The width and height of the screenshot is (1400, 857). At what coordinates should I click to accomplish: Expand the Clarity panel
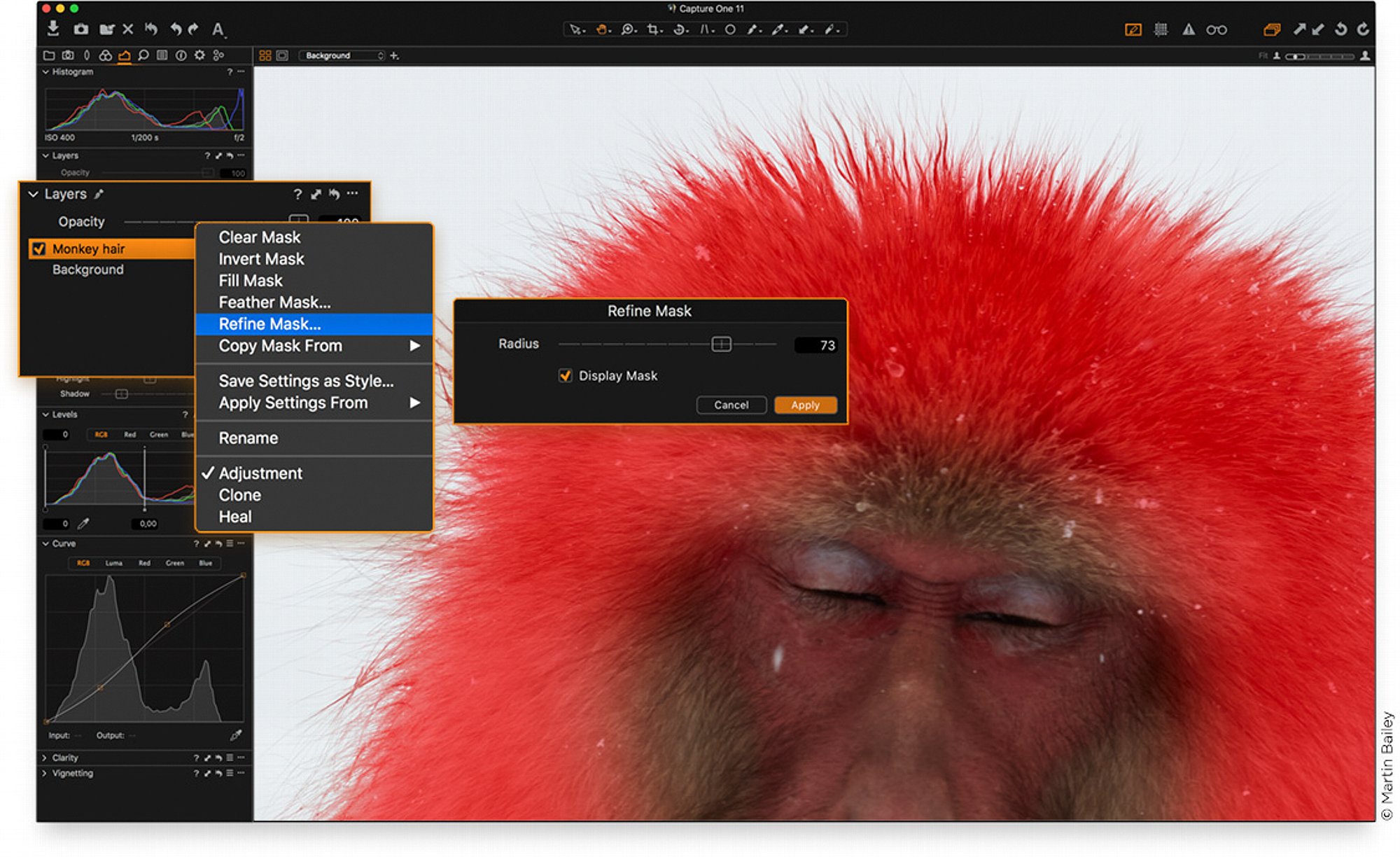pos(45,758)
